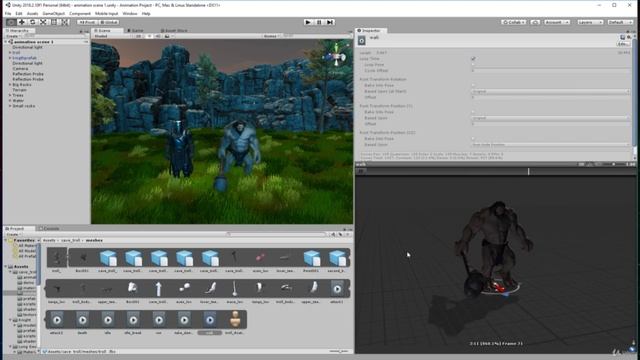The width and height of the screenshot is (640, 360).
Task: Click the preview timeline playhead marker
Action: click(528, 171)
